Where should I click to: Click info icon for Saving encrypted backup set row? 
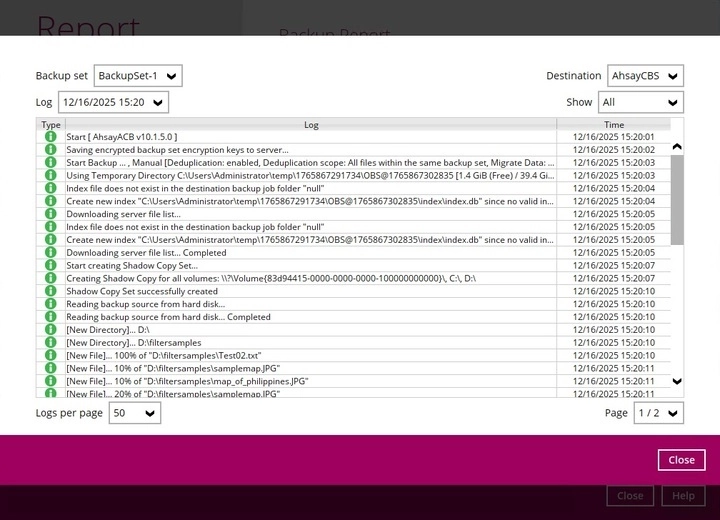[50, 150]
